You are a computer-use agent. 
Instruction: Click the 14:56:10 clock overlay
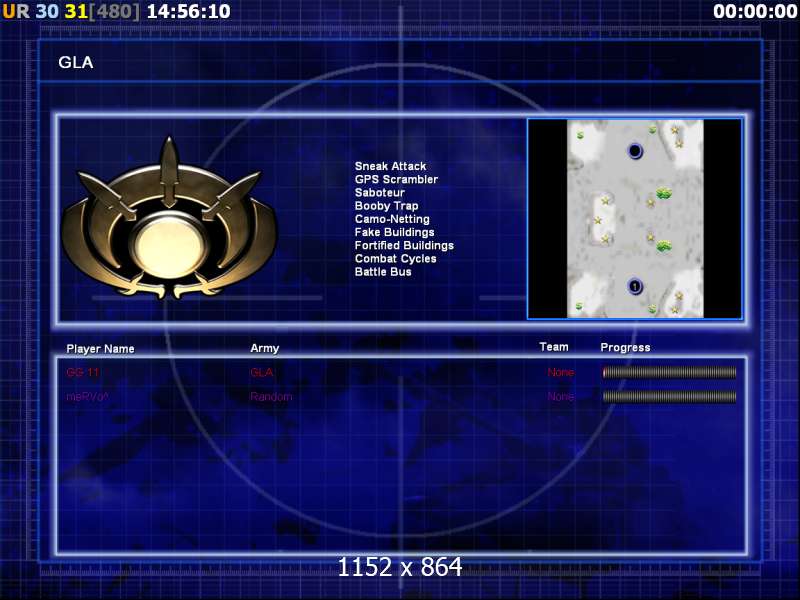tap(188, 11)
